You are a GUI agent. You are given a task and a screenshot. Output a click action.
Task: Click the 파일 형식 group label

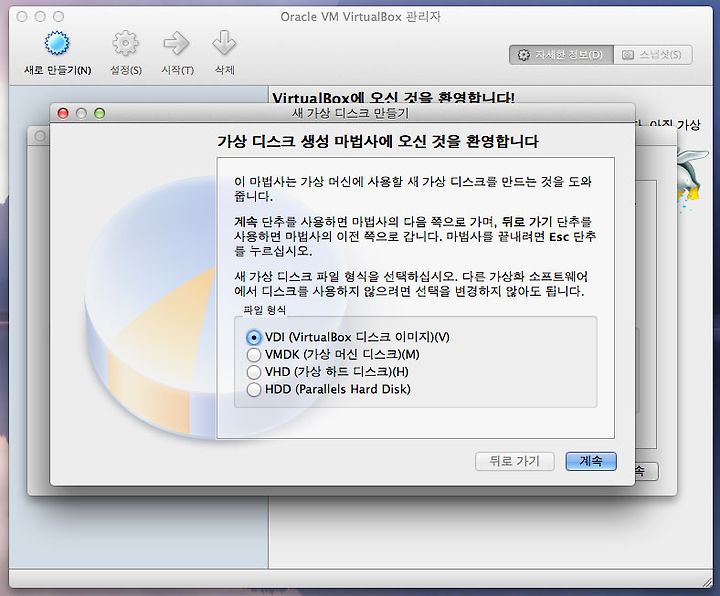(264, 310)
